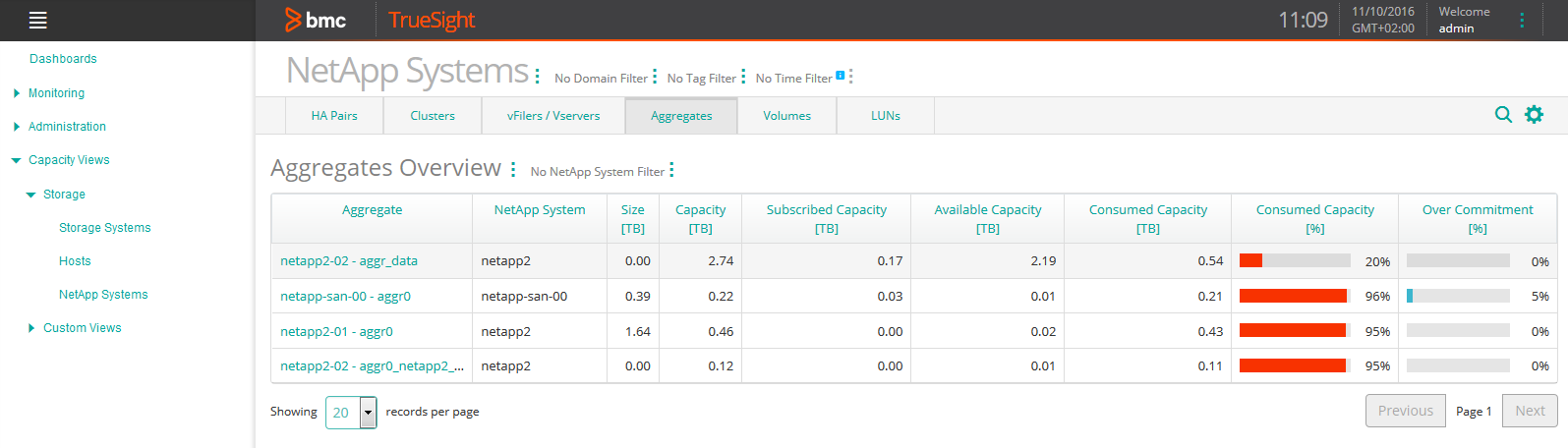
Task: Switch to the HA Pairs tab
Action: coord(334,116)
